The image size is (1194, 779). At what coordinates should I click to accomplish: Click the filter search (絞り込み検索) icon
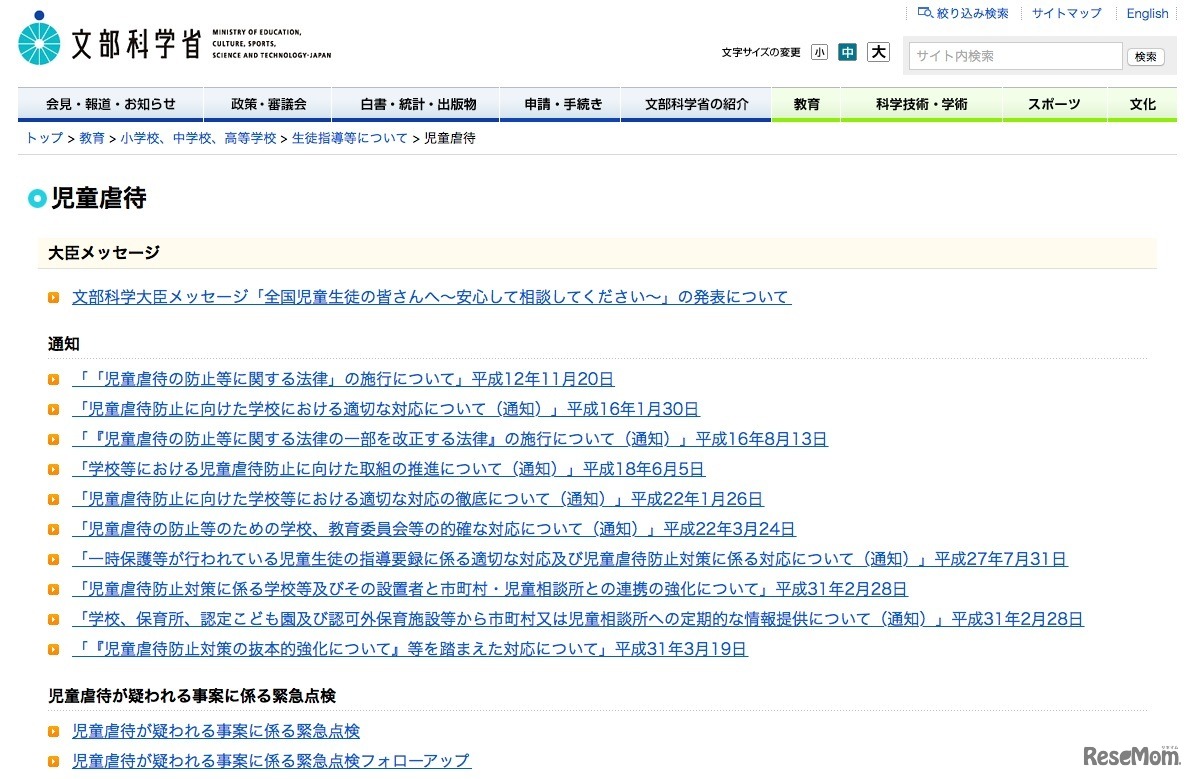tap(922, 12)
